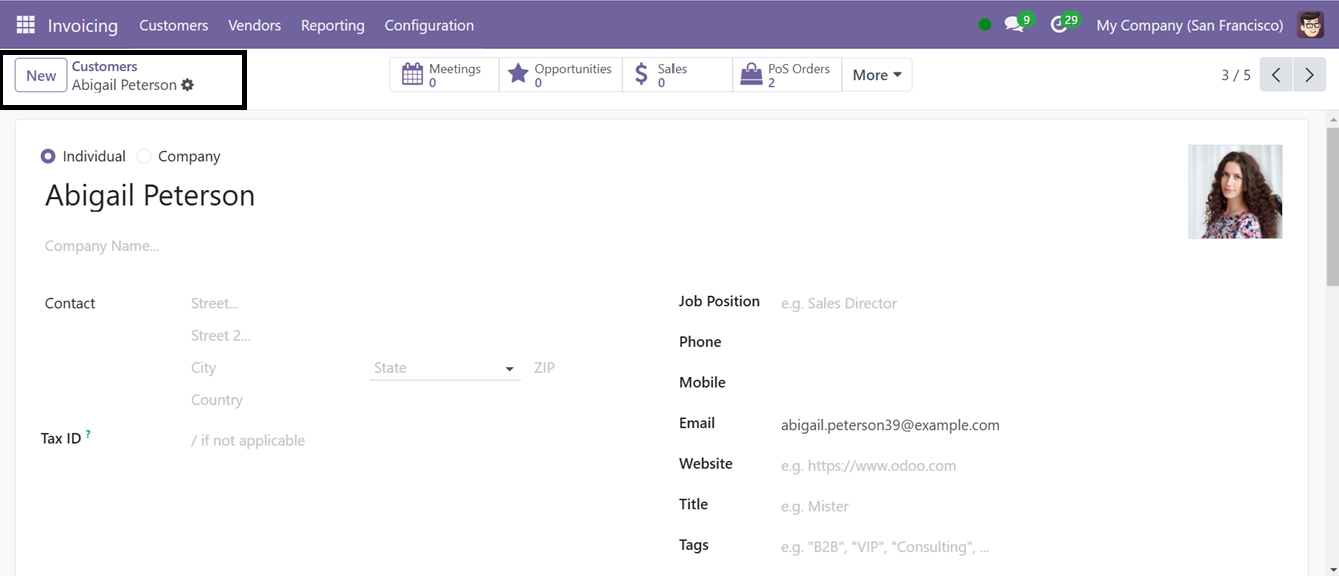
Task: Click the contact photo thumbnail
Action: coord(1235,192)
